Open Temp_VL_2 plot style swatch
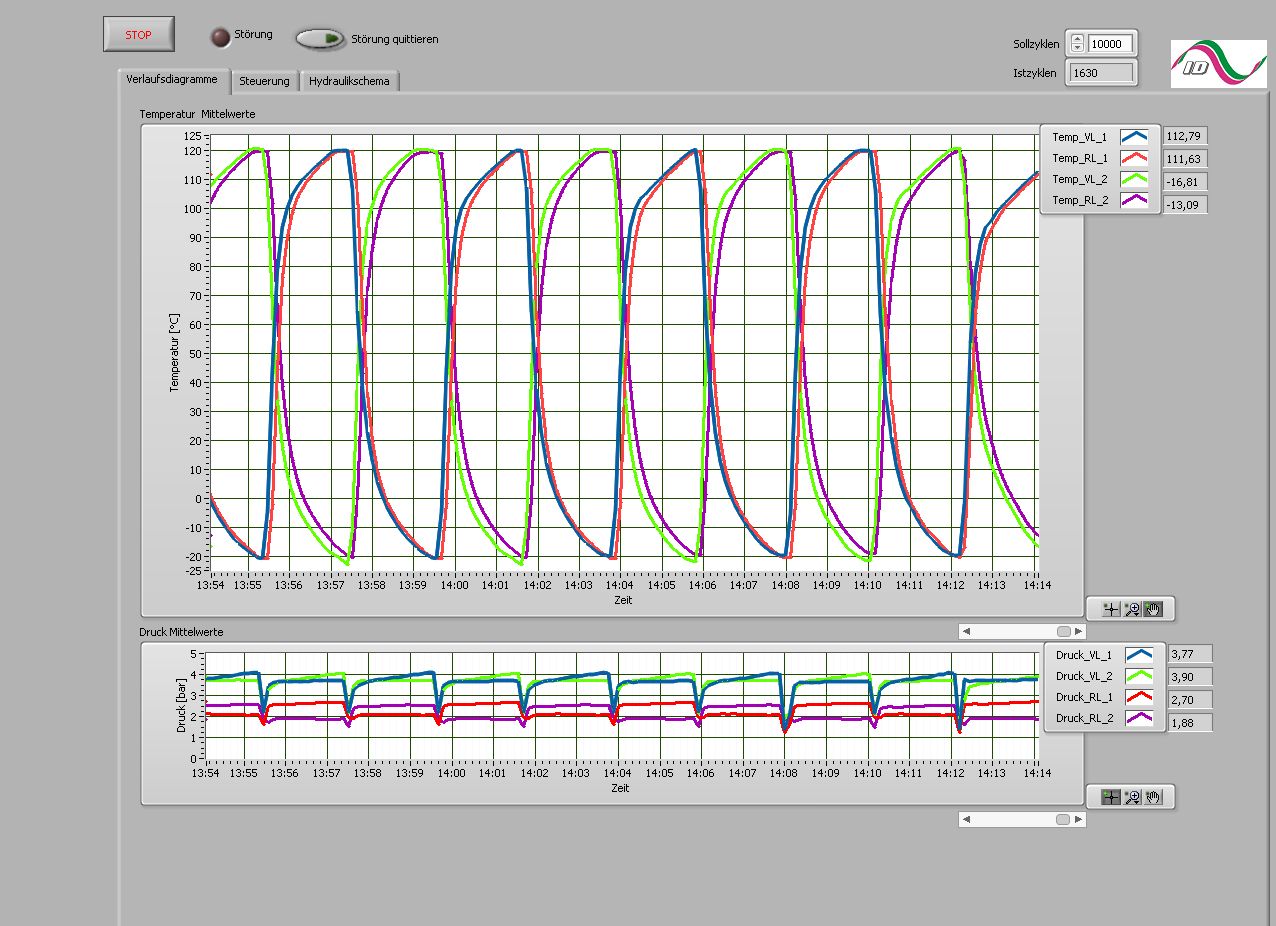 tap(1134, 180)
